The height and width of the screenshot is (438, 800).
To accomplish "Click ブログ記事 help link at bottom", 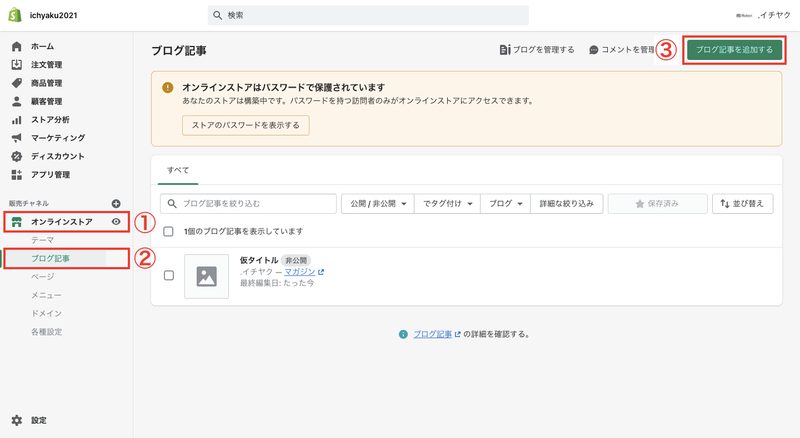I will [x=433, y=334].
